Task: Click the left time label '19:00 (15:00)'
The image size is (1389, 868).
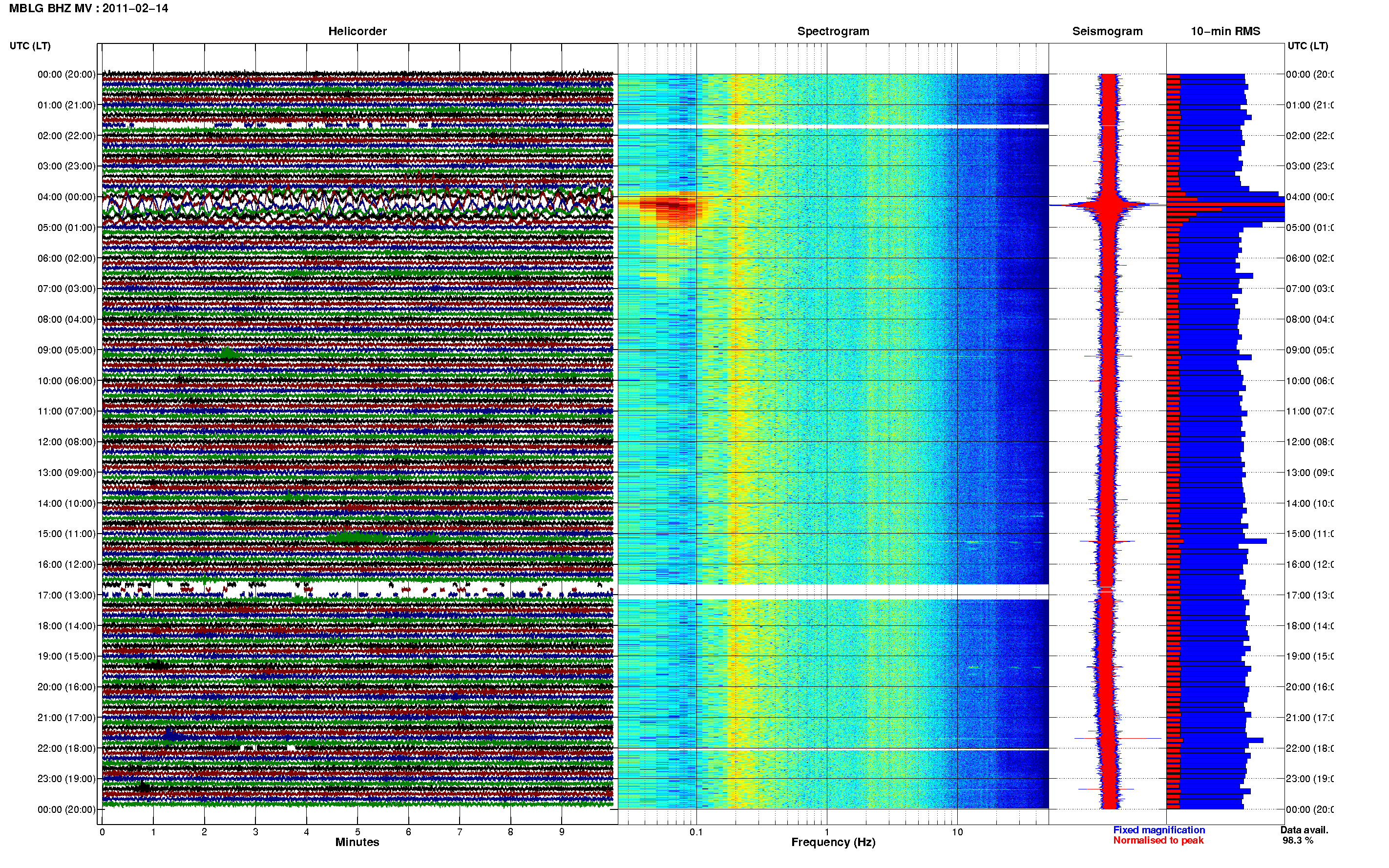Action: coord(66,656)
